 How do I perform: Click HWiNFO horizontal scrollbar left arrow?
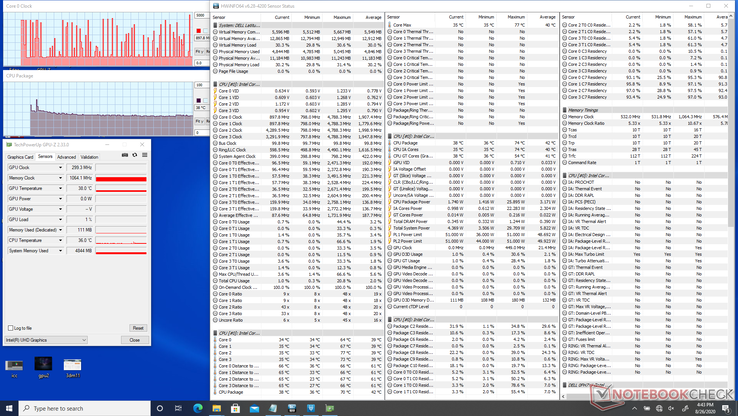[x=564, y=396]
